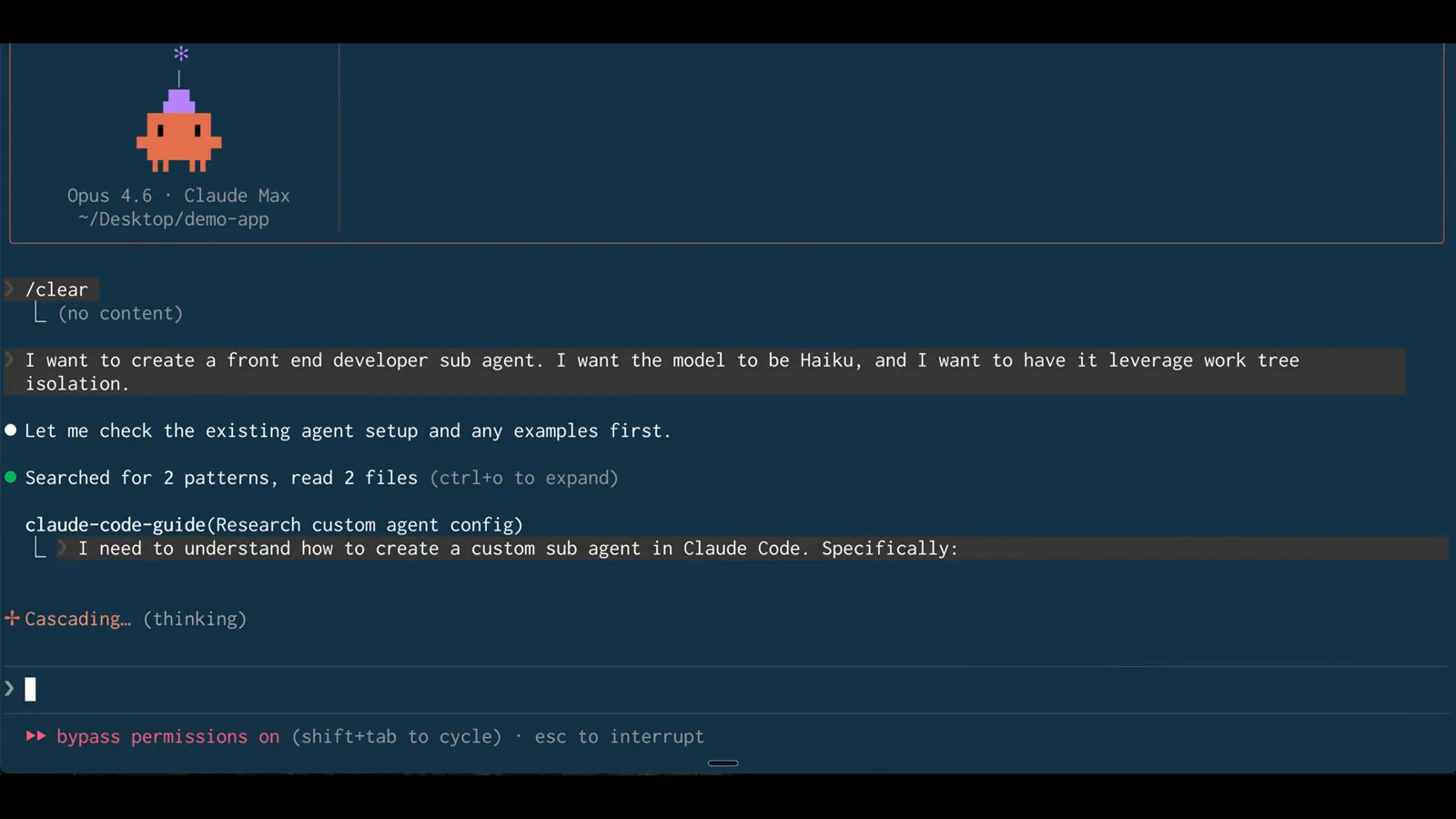Click the prompt chevron at the input line
1456x819 pixels.
pos(9,689)
